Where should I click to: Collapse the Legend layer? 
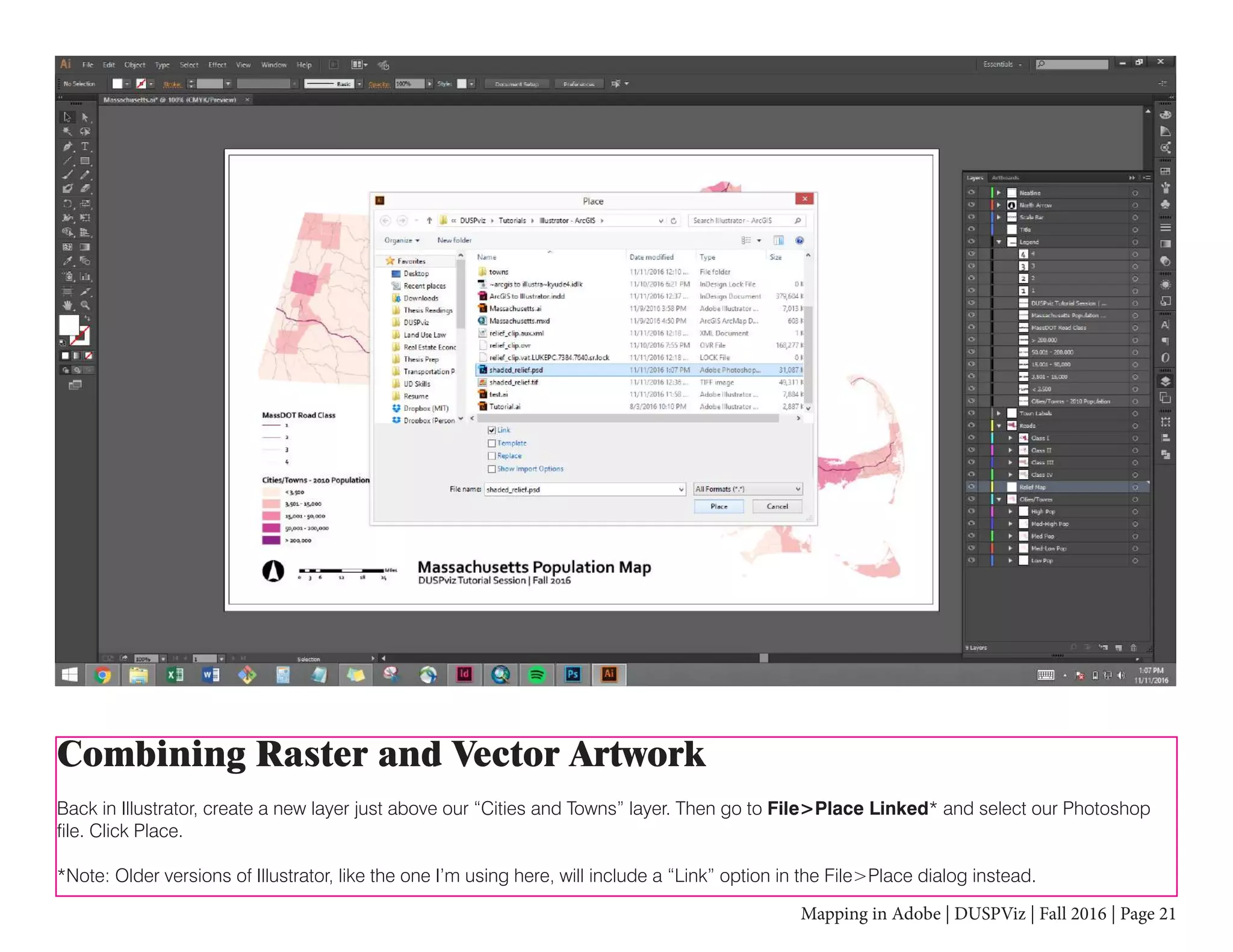click(x=999, y=242)
